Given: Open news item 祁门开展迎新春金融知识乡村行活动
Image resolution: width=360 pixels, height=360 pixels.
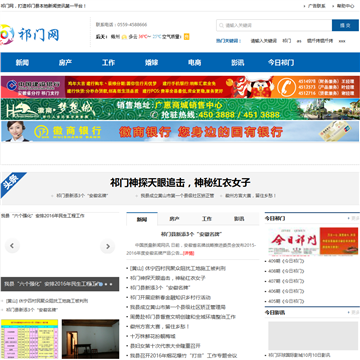Looking at the screenshot, I should tap(170, 297).
